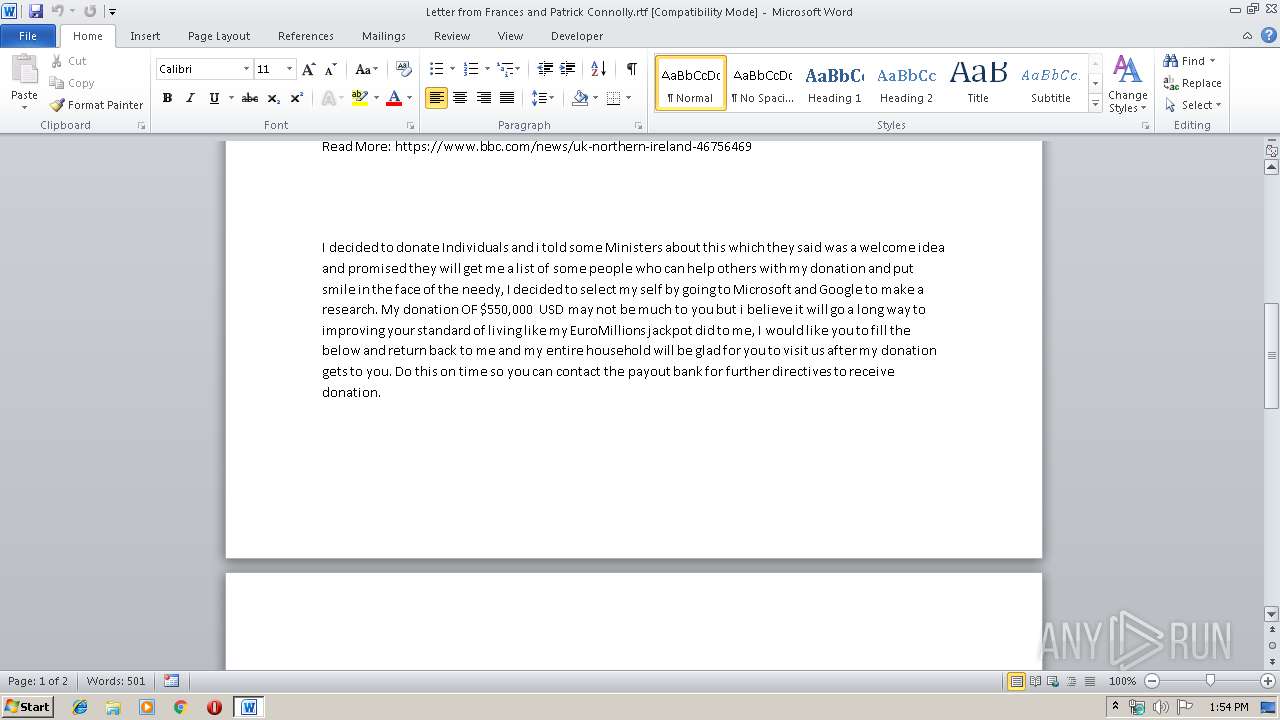Open Google Chrome from the taskbar
The width and height of the screenshot is (1280, 720).
[180, 707]
